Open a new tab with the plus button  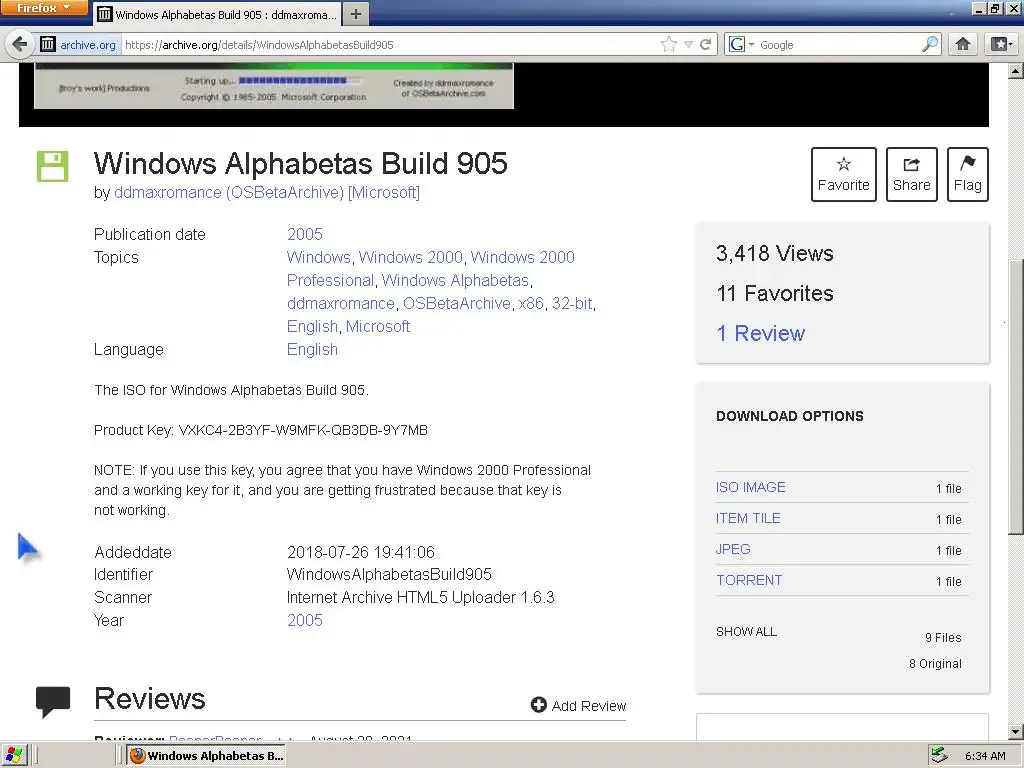[356, 14]
